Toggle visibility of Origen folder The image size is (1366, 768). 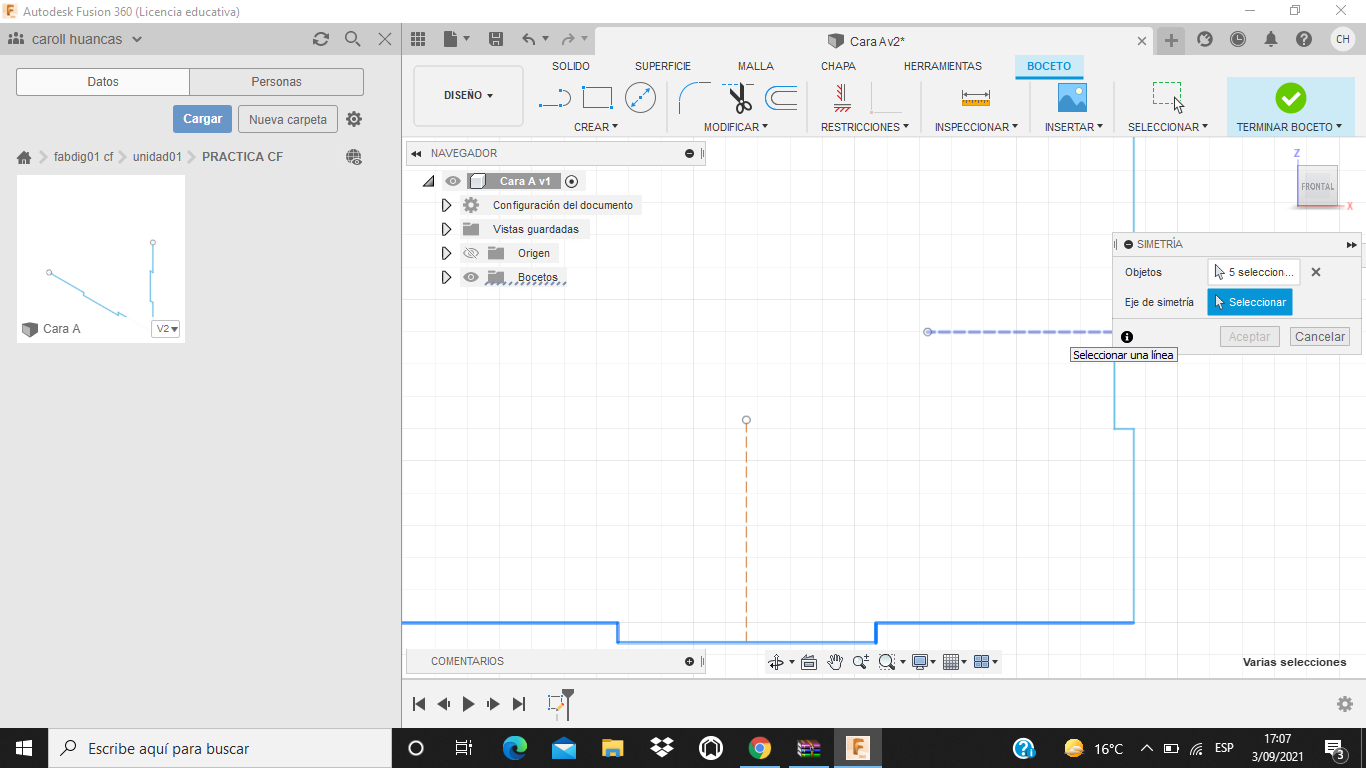471,253
